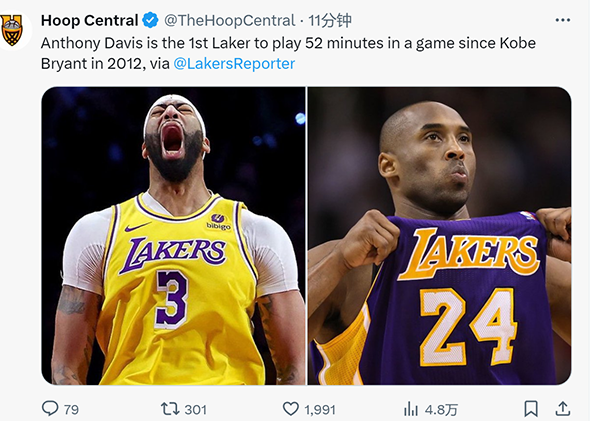The width and height of the screenshot is (600, 421).
Task: Click the 301 repost count
Action: click(x=196, y=408)
